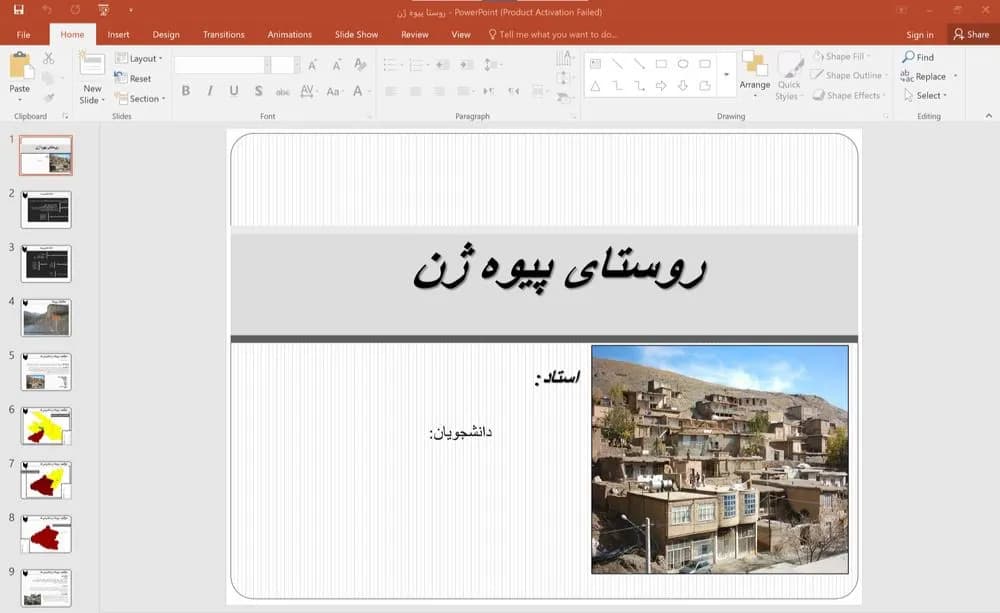
Task: Open the Numbering list dropdown
Action: (x=418, y=64)
